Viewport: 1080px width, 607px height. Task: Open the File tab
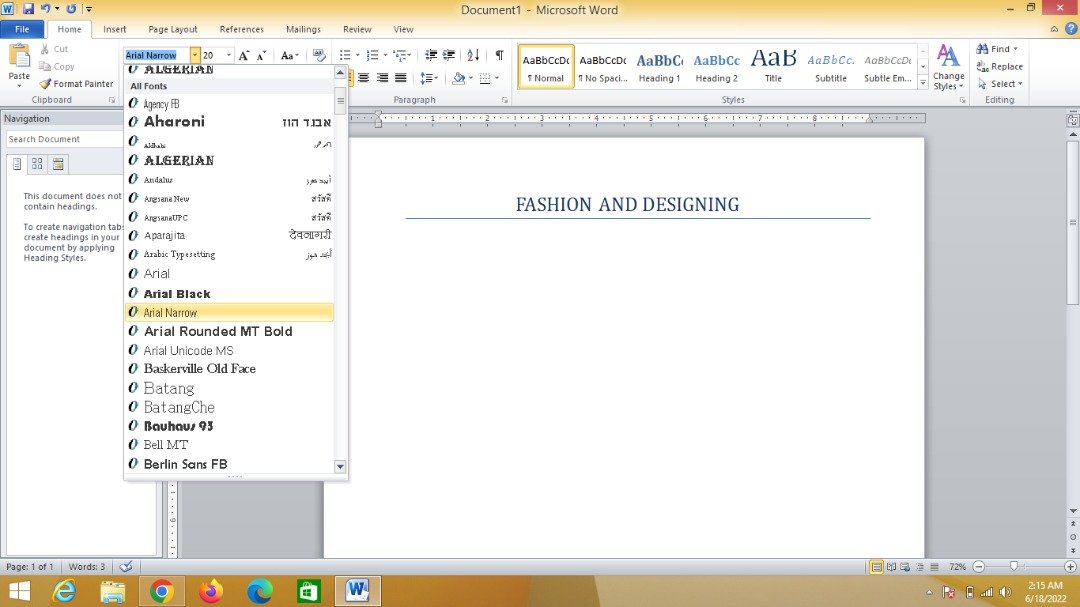tap(22, 29)
